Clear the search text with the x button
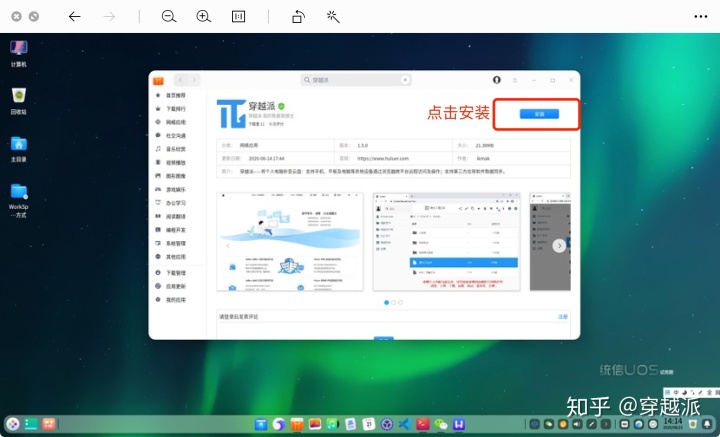Screen dimensions: 720x437 click(x=405, y=80)
